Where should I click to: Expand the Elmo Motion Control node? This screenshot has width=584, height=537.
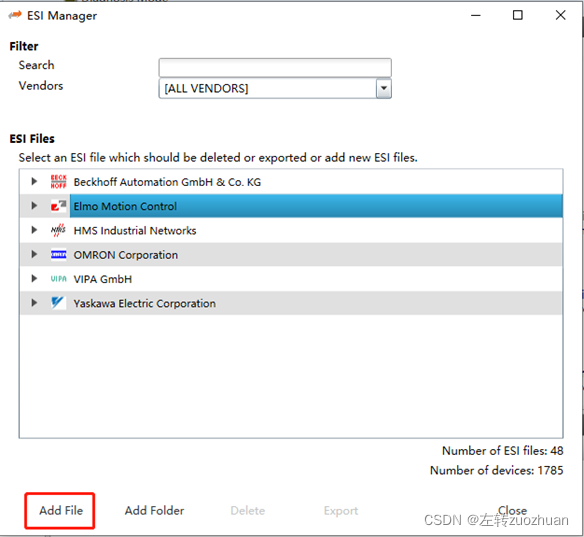tap(34, 206)
